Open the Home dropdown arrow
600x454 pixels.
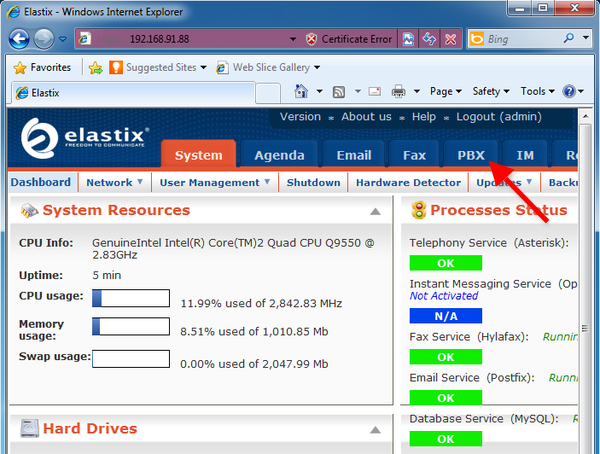[x=319, y=91]
